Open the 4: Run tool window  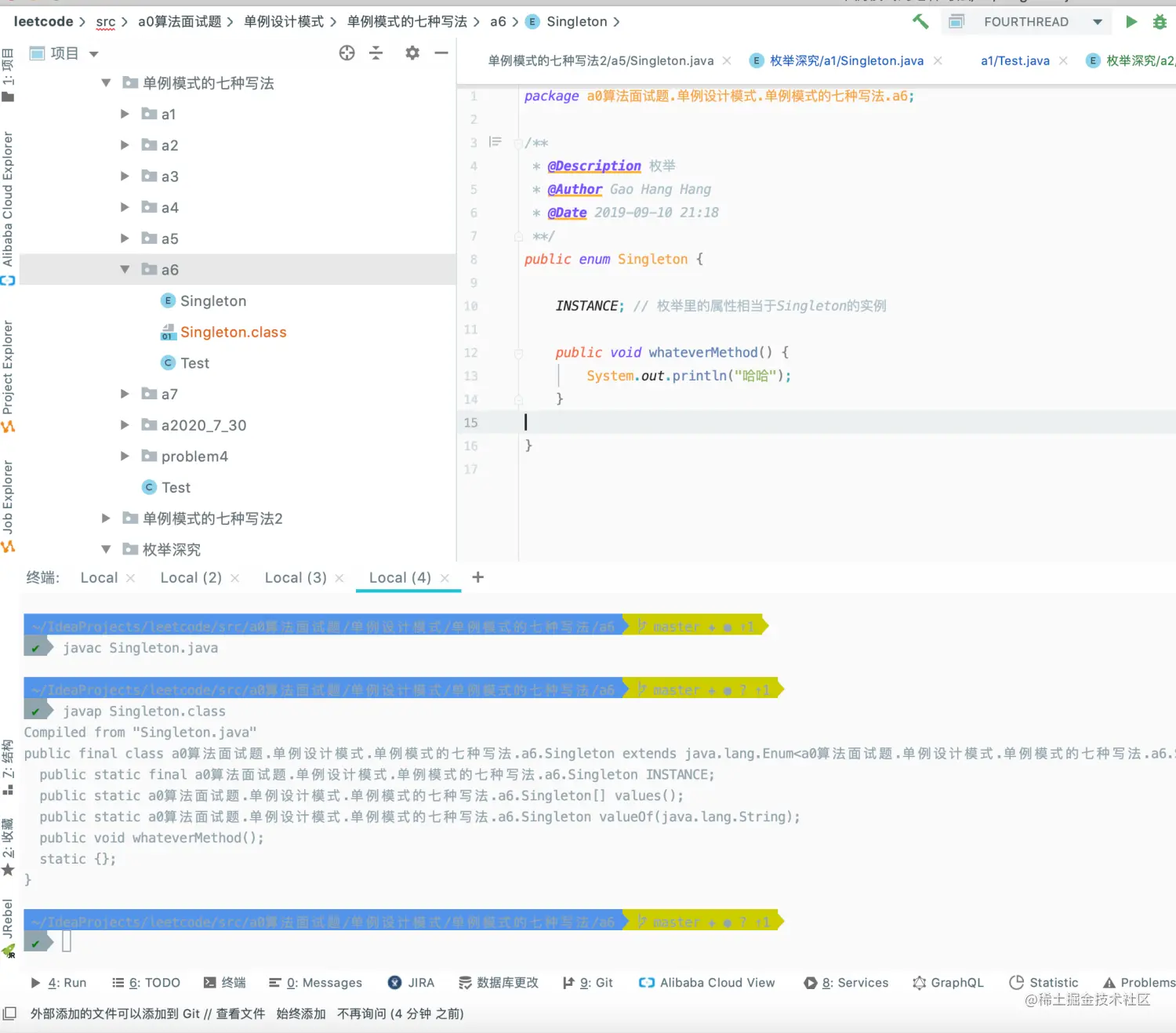[x=59, y=983]
